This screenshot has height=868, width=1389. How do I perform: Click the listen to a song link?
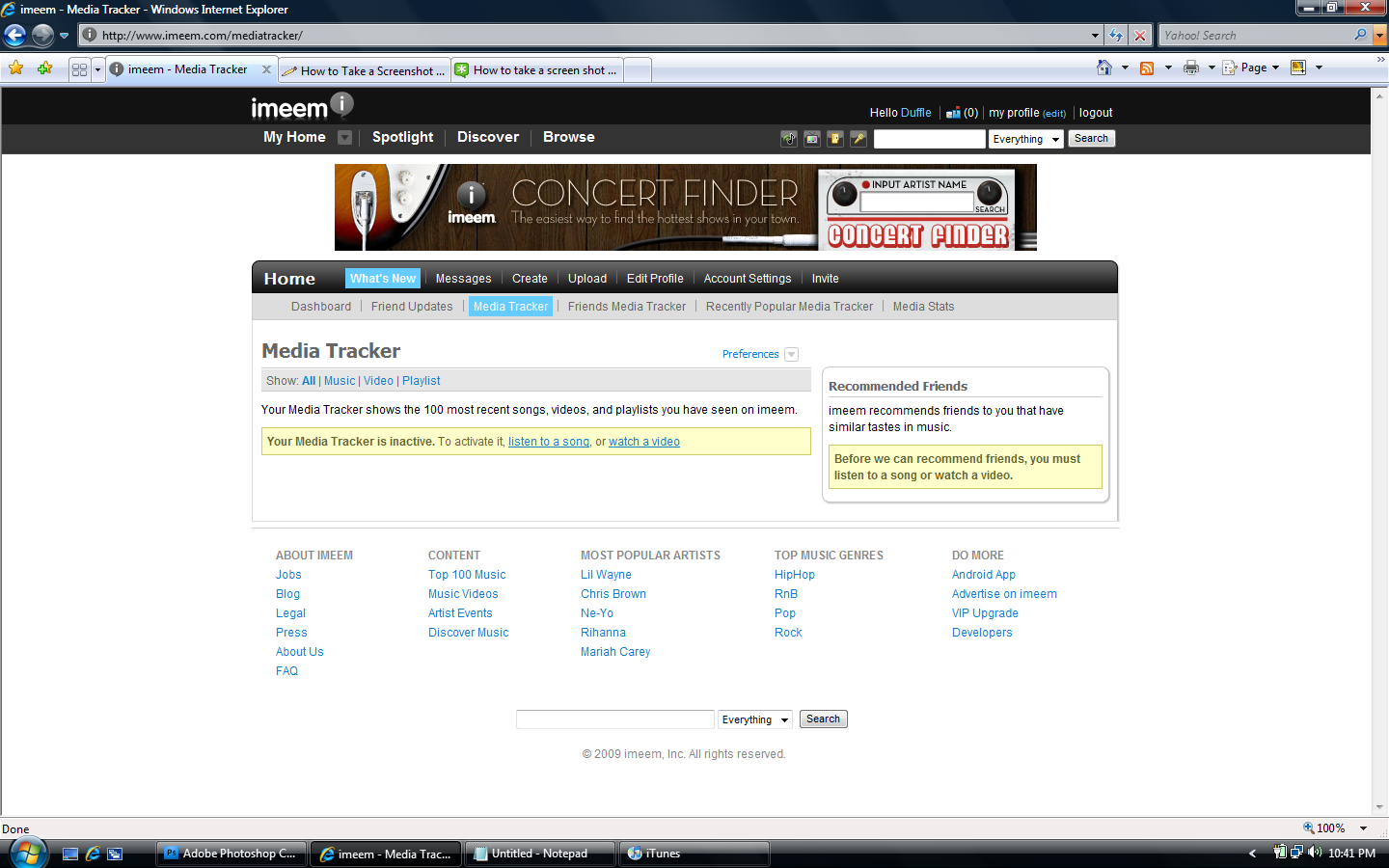[549, 442]
